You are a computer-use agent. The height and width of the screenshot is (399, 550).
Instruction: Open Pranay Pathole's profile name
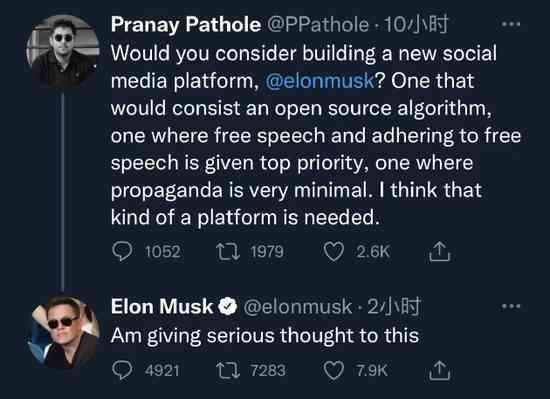pyautogui.click(x=186, y=25)
